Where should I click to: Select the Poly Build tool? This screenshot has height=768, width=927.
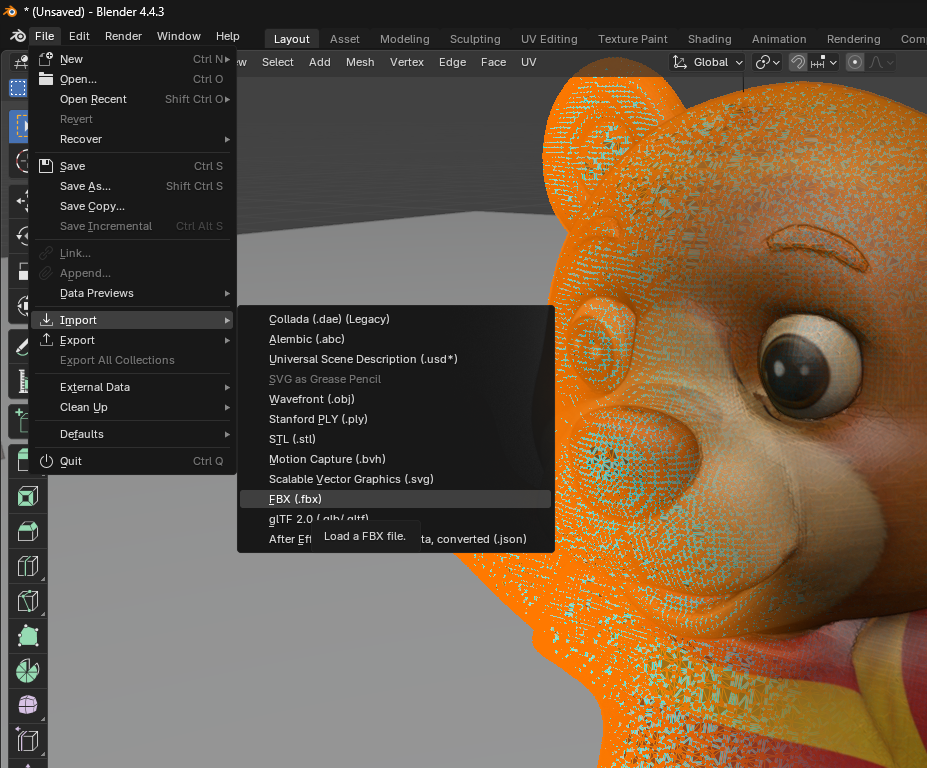point(28,636)
